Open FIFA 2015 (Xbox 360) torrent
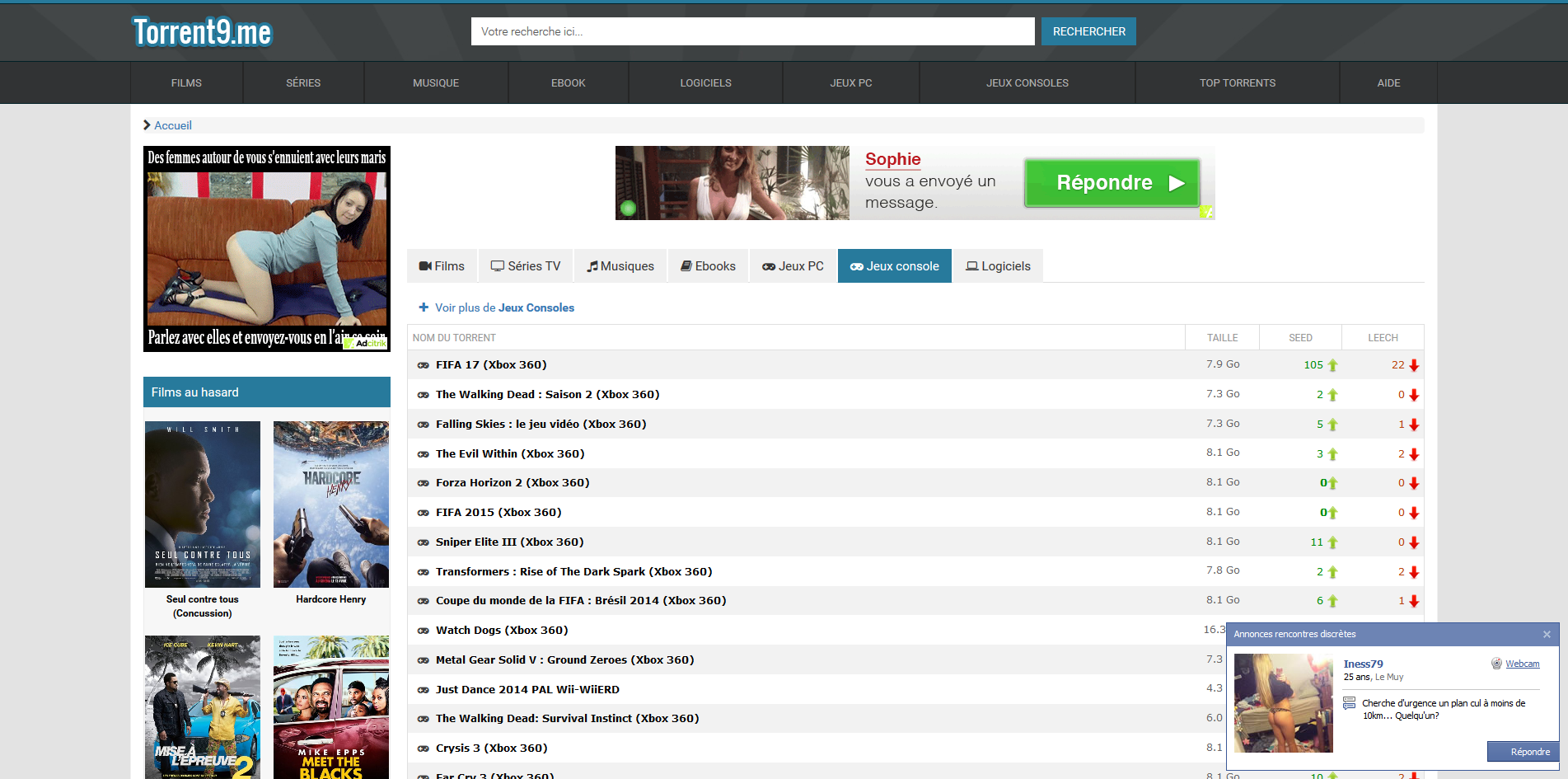Viewport: 1568px width, 779px height. pos(498,513)
